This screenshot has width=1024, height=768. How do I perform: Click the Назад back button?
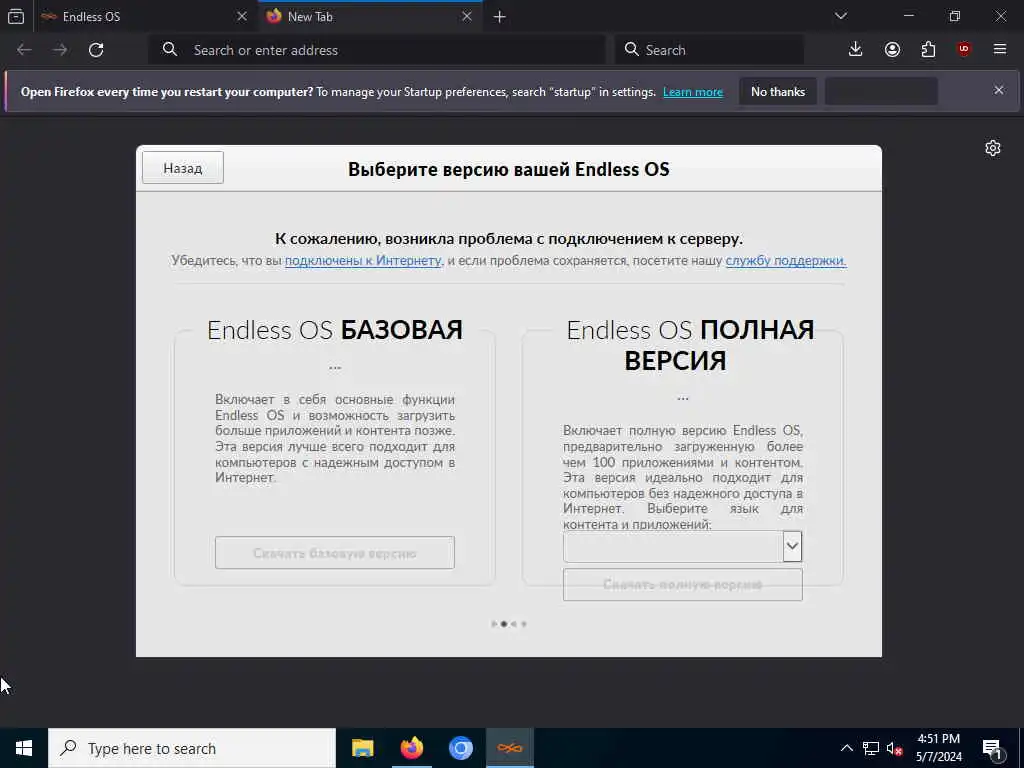(x=183, y=168)
